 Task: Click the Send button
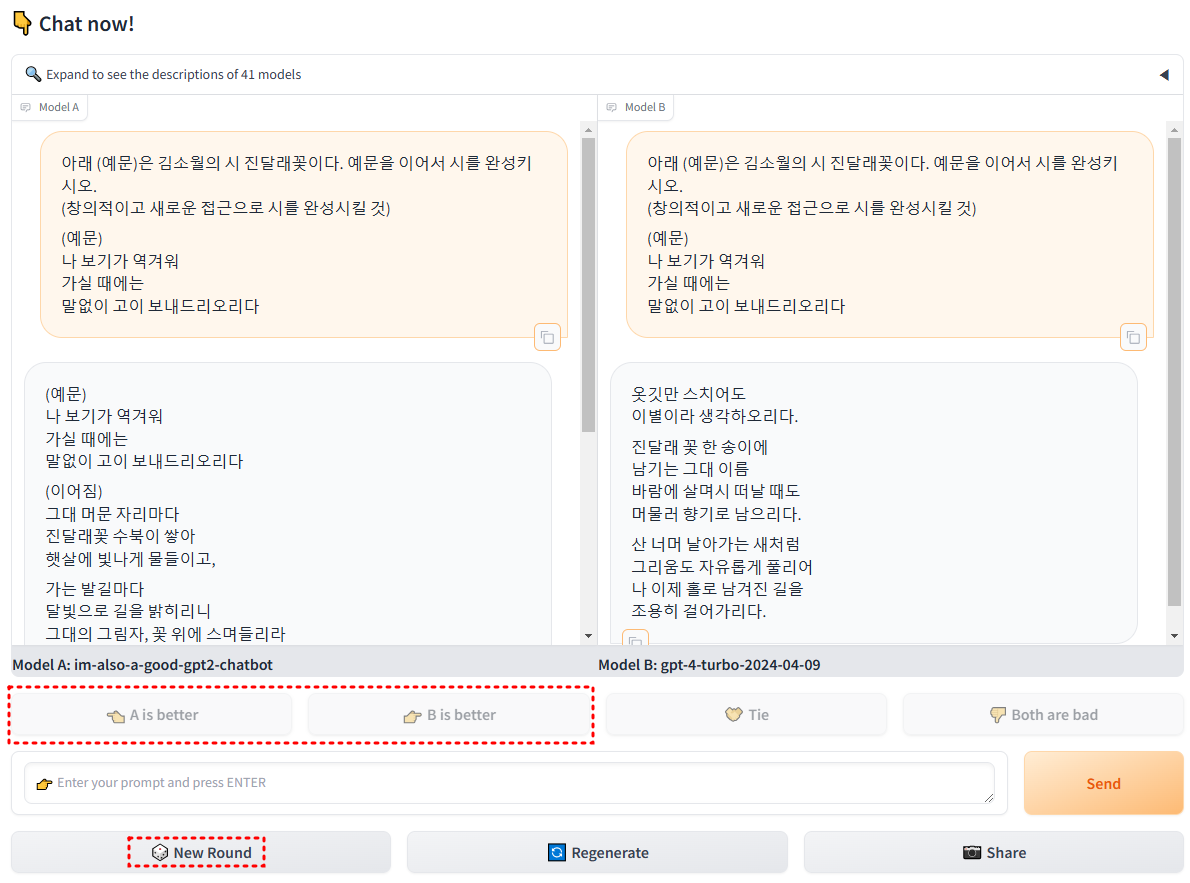point(1103,783)
